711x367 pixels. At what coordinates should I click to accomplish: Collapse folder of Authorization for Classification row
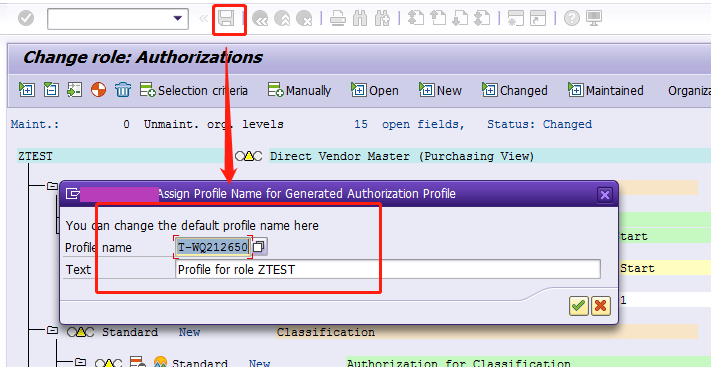(x=80, y=362)
